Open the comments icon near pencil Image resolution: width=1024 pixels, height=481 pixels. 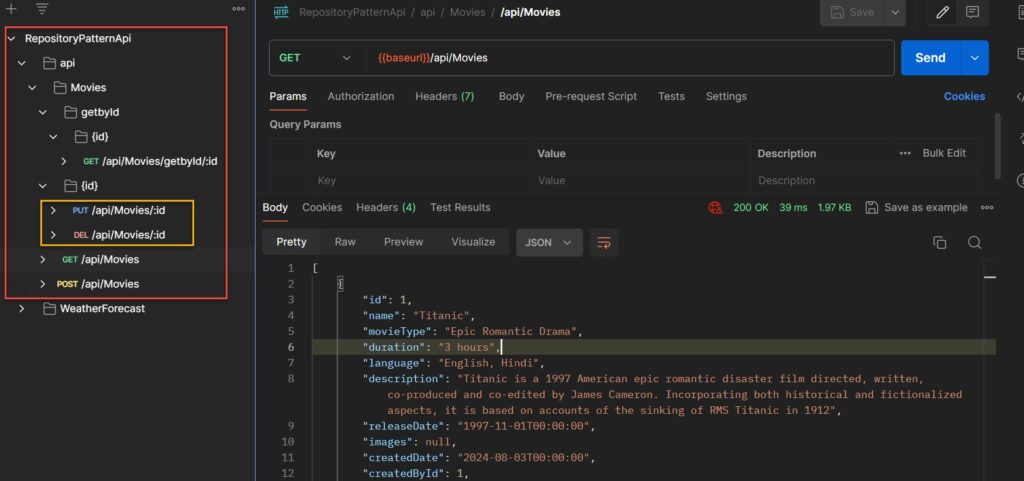point(972,12)
